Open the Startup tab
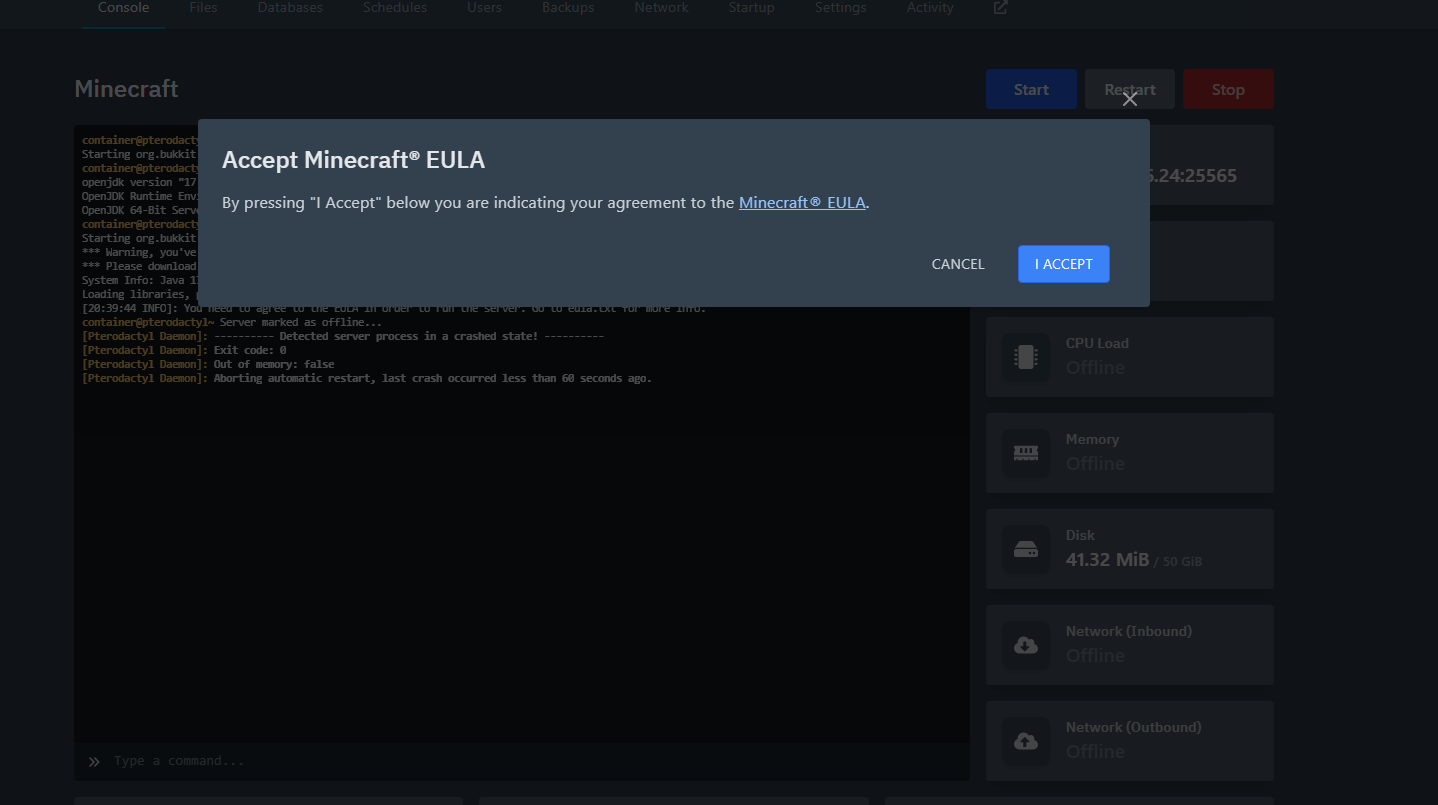1438x805 pixels. (x=751, y=8)
